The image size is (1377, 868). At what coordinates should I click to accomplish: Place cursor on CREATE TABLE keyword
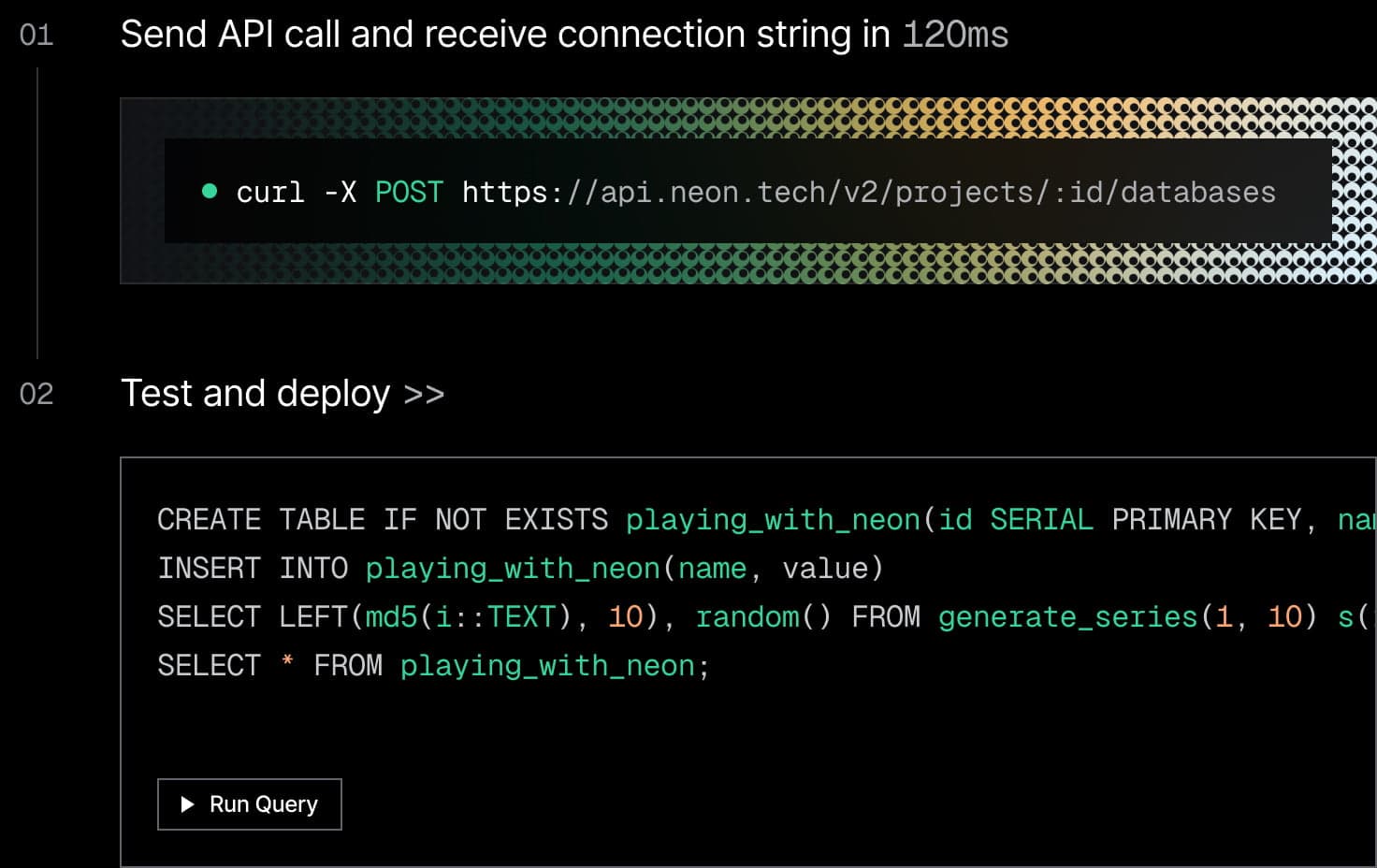[x=261, y=520]
